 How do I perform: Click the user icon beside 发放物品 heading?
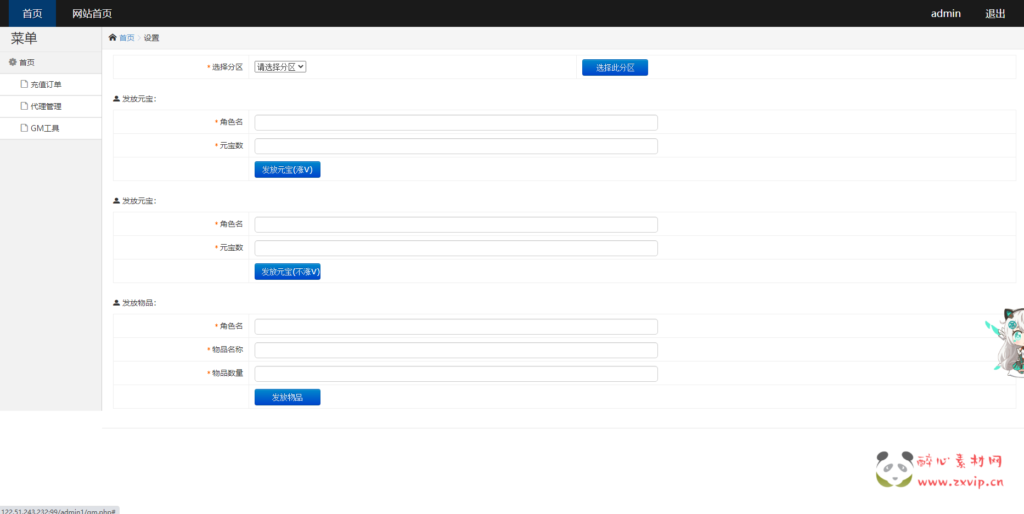(x=117, y=303)
